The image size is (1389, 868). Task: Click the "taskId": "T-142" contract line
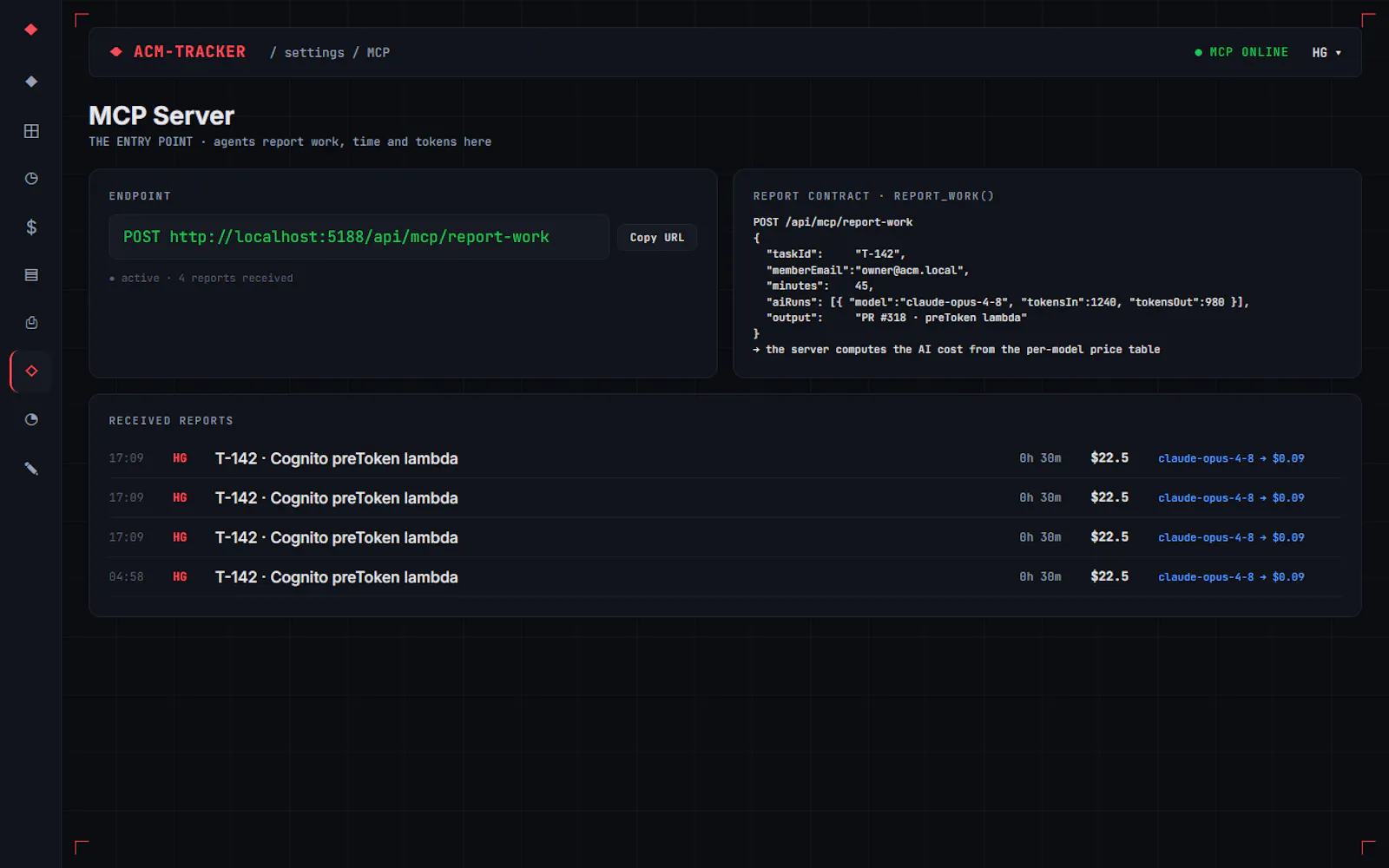(835, 254)
